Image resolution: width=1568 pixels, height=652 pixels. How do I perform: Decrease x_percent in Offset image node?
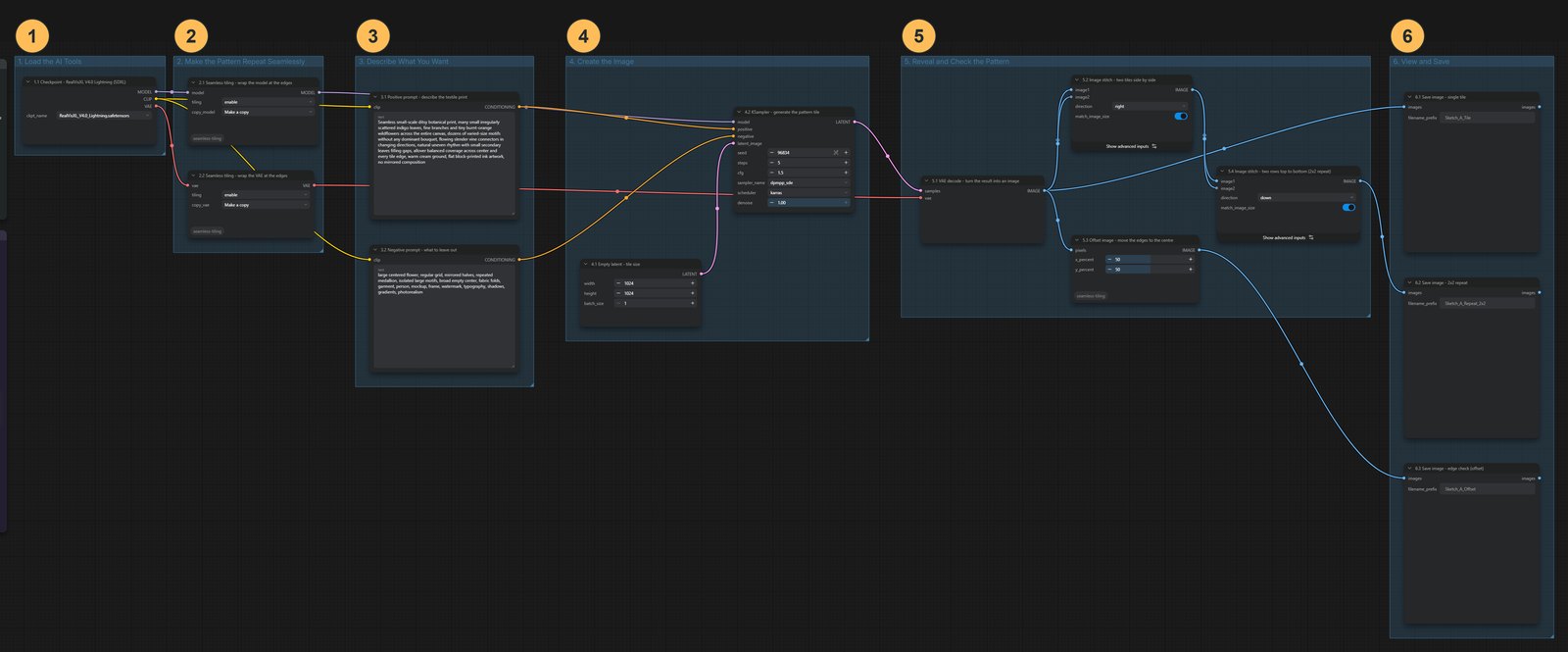[1109, 260]
